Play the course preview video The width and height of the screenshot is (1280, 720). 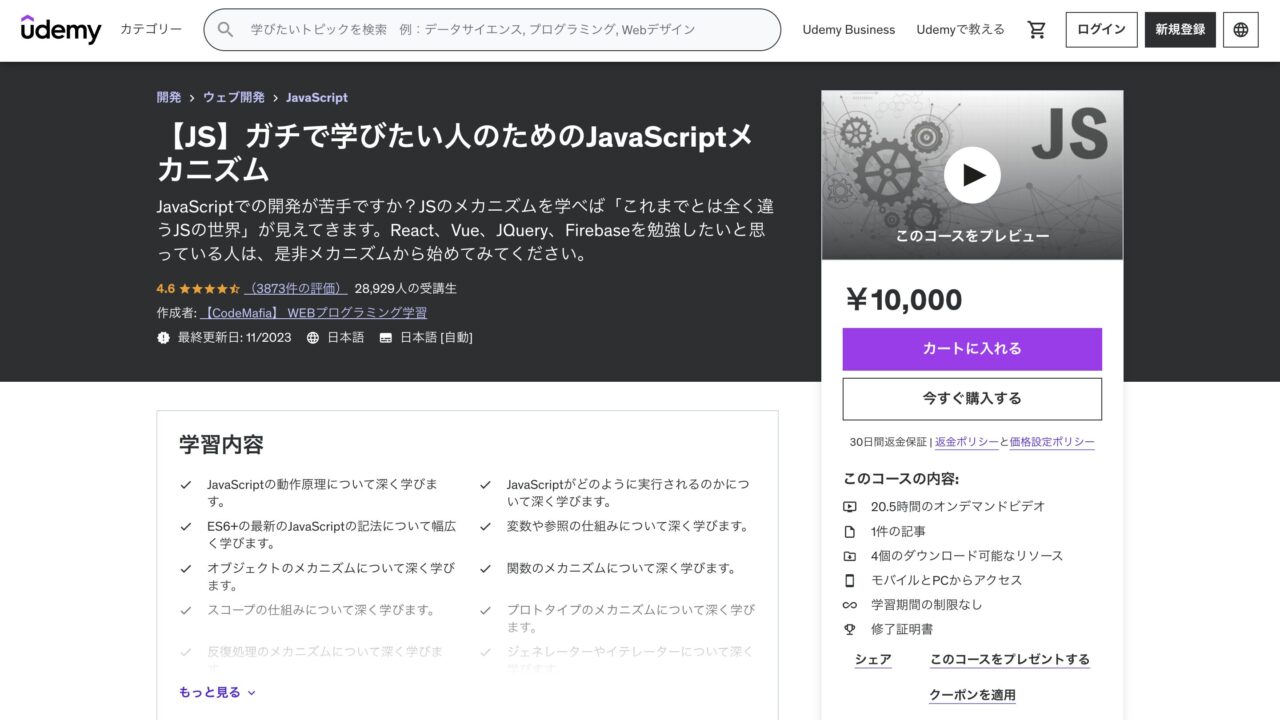pos(971,174)
